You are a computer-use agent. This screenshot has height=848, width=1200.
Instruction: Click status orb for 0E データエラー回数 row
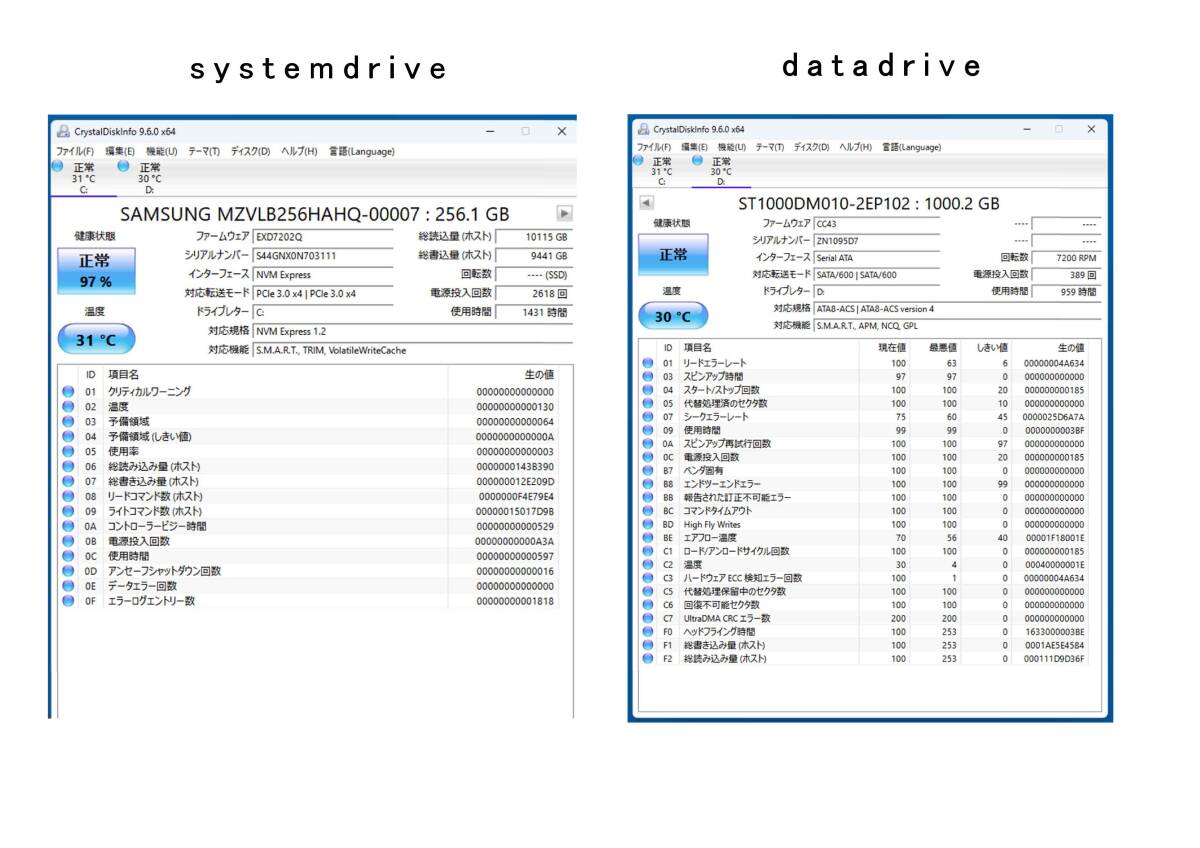[x=68, y=586]
